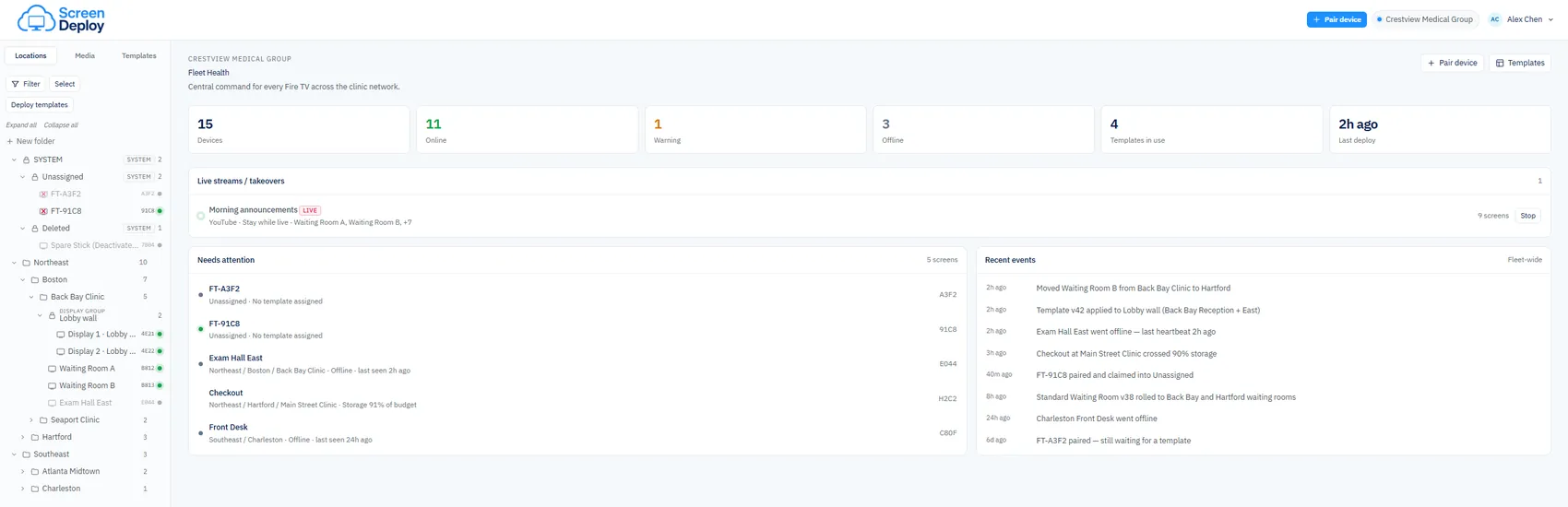Click the lock icon beside SYSTEM
Image resolution: width=1568 pixels, height=507 pixels.
[x=26, y=159]
